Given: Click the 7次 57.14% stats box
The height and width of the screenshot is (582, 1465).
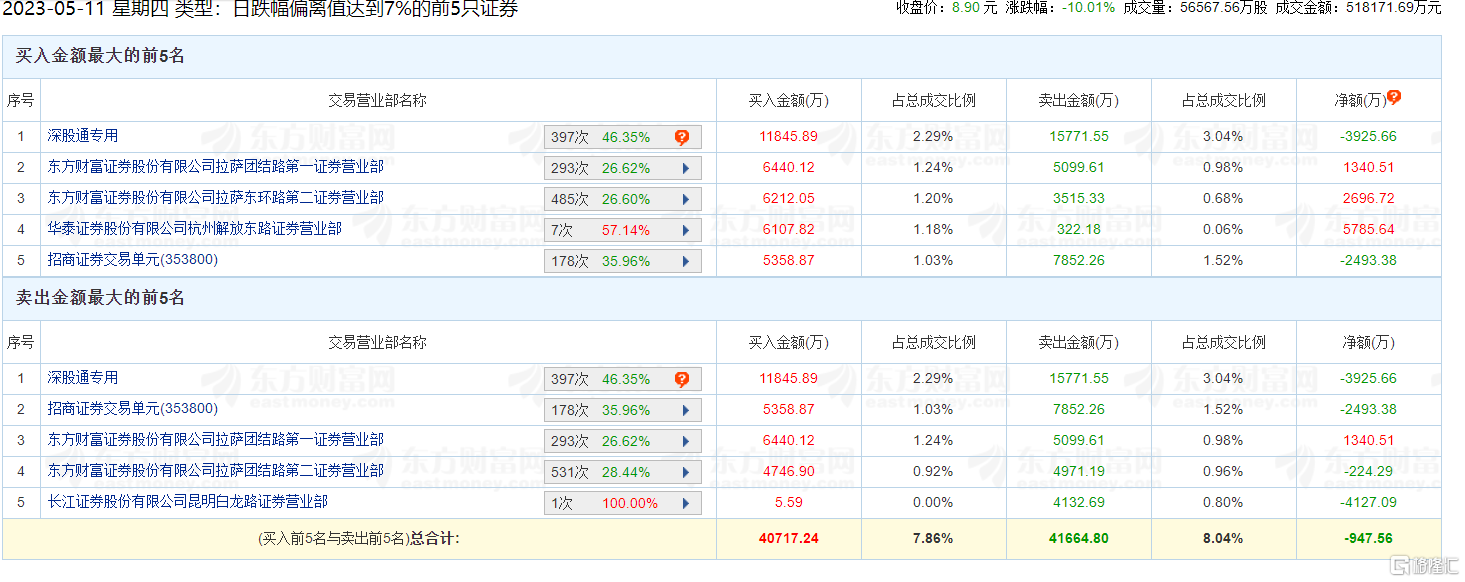Looking at the screenshot, I should [x=623, y=230].
